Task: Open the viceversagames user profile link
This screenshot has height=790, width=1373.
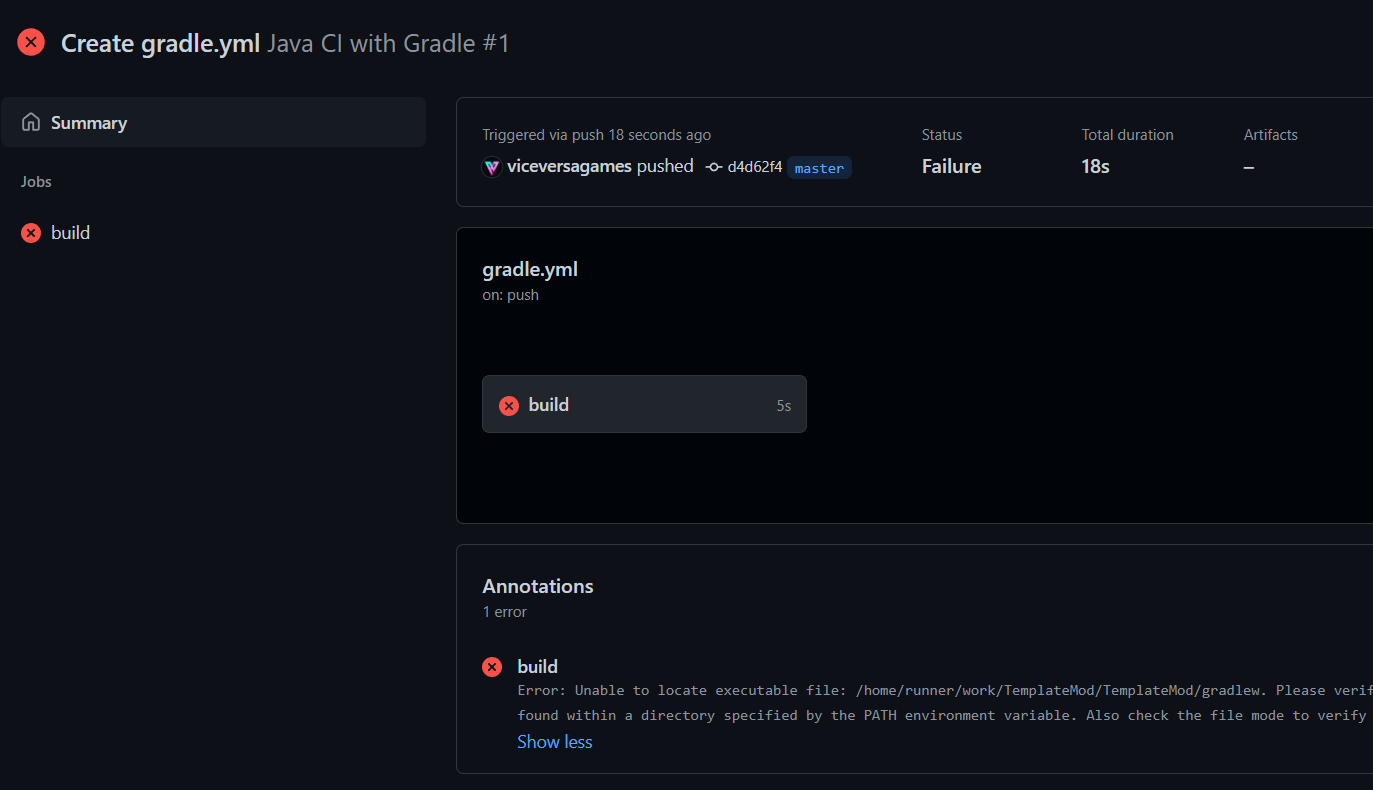Action: pyautogui.click(x=570, y=166)
